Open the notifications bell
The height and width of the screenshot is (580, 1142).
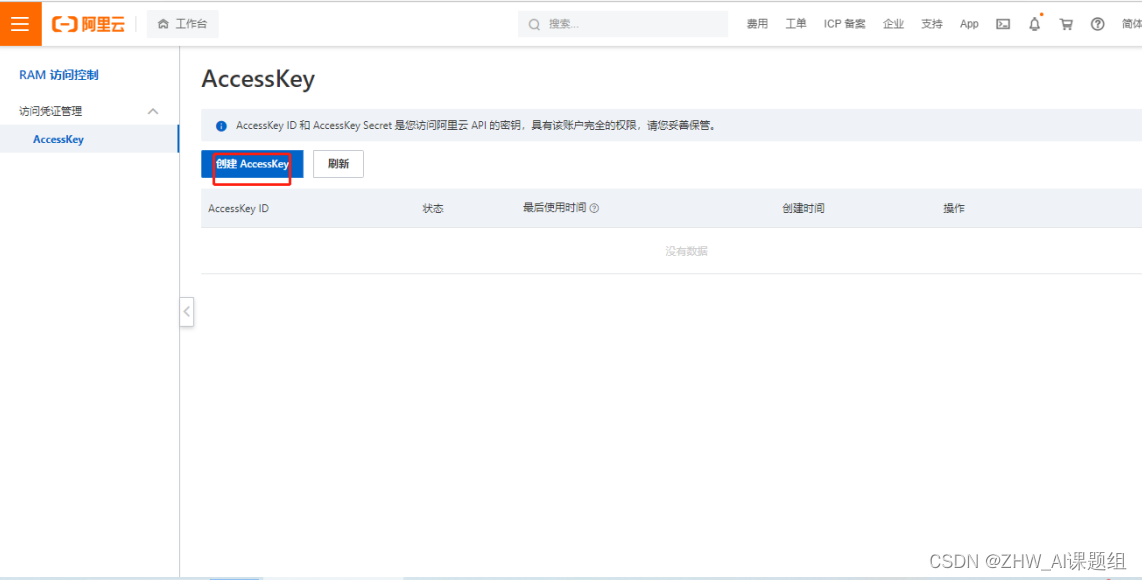1034,24
